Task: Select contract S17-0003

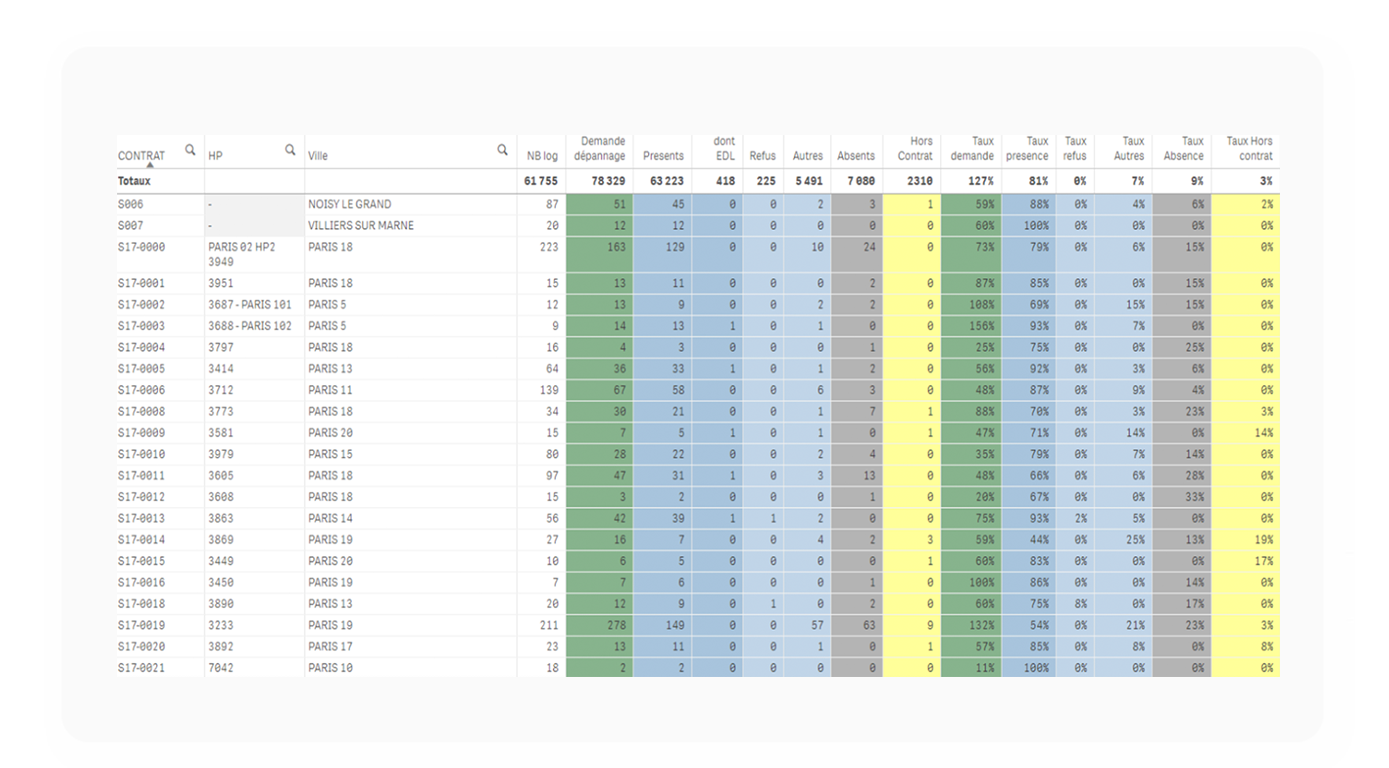Action: click(x=142, y=327)
